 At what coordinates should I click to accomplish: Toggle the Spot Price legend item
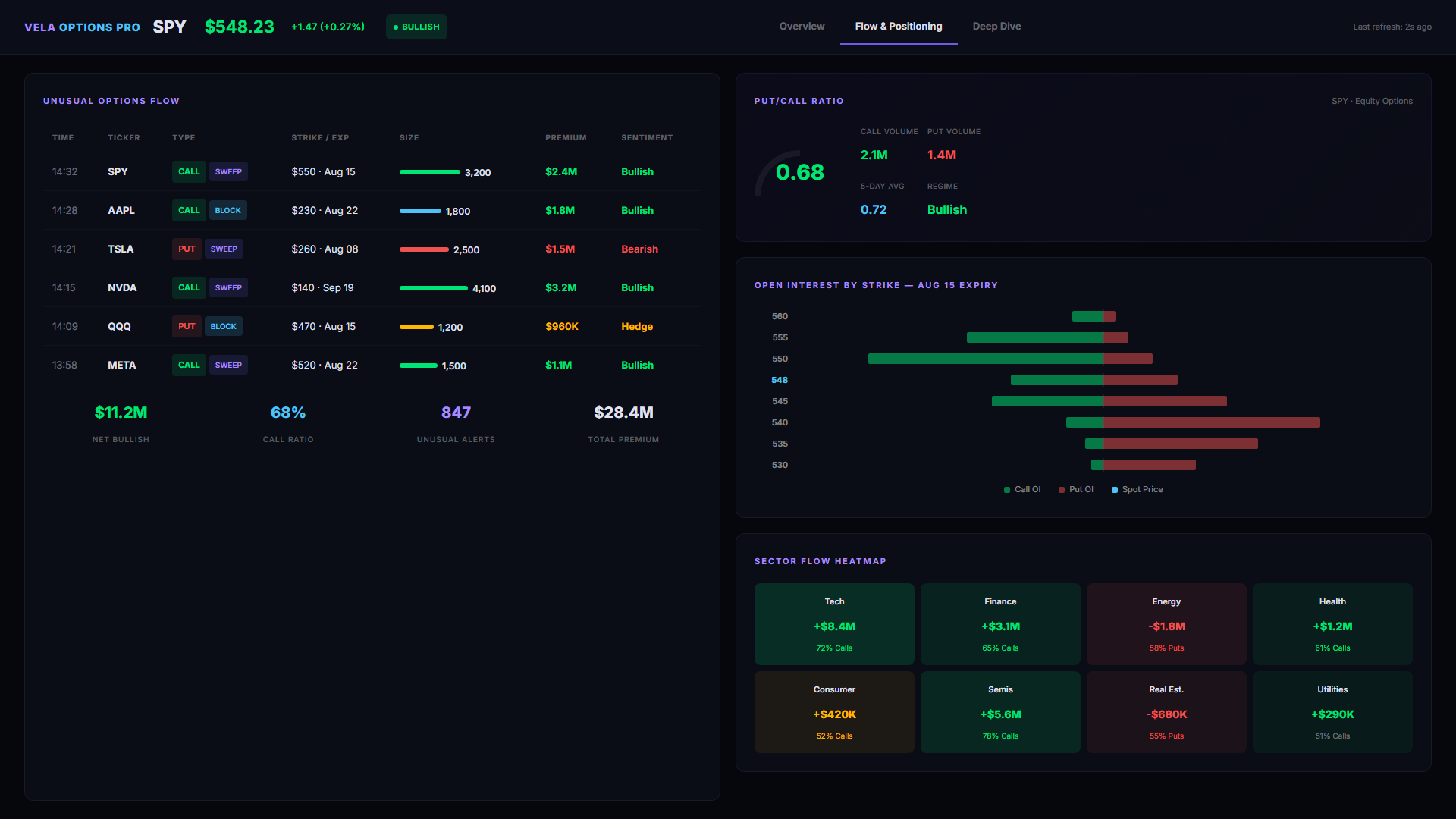[1137, 489]
